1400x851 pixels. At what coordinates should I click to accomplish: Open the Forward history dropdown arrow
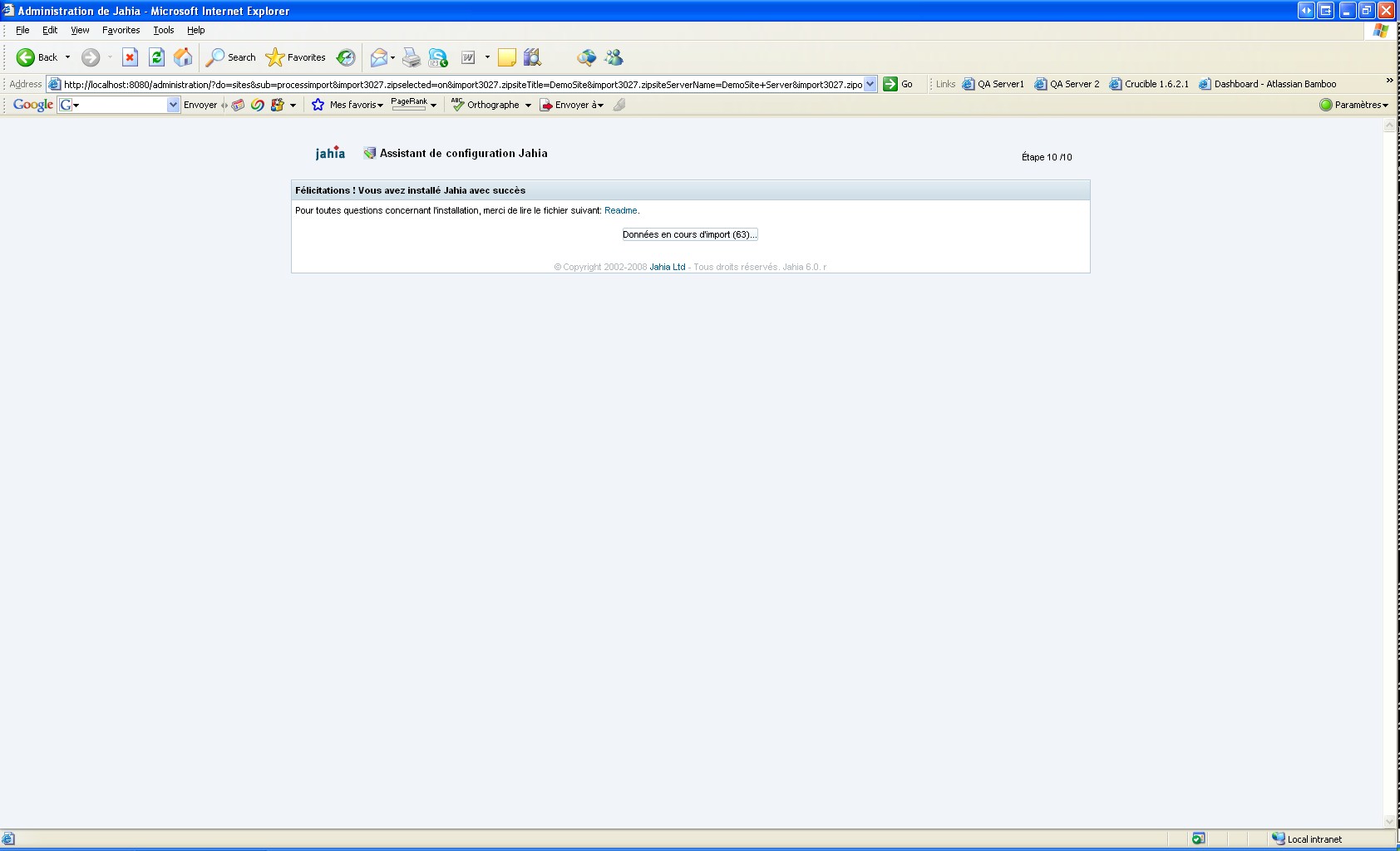[109, 57]
